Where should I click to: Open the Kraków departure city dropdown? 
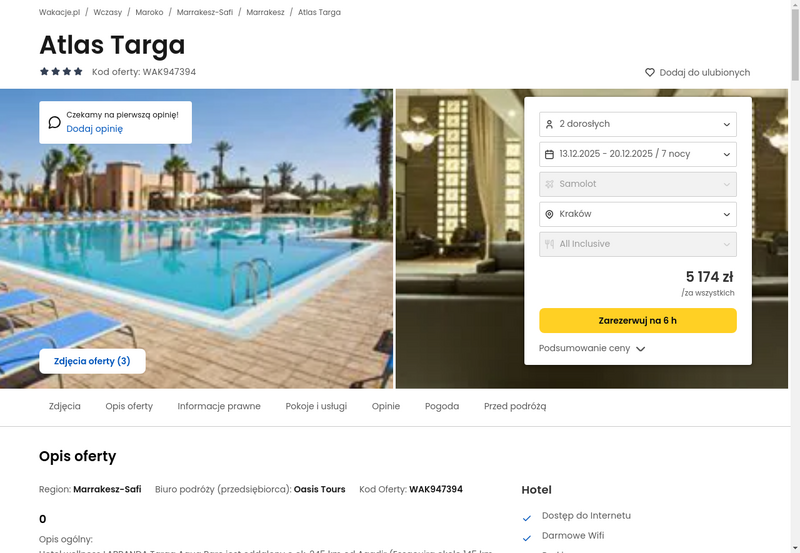point(638,214)
